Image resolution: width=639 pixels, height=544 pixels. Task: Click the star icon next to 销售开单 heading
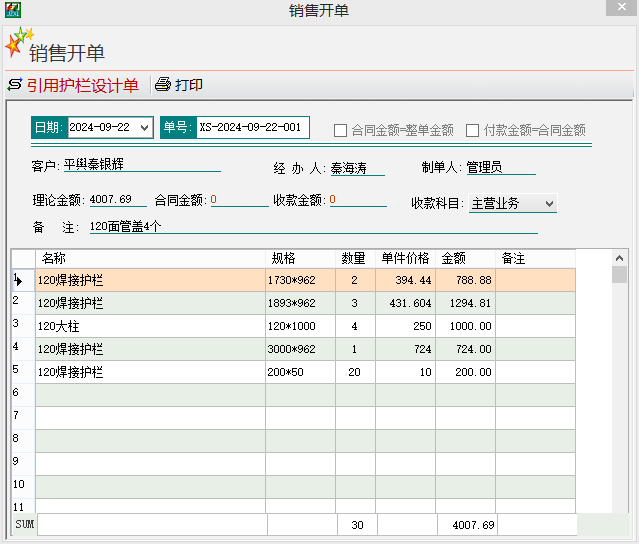click(x=18, y=42)
